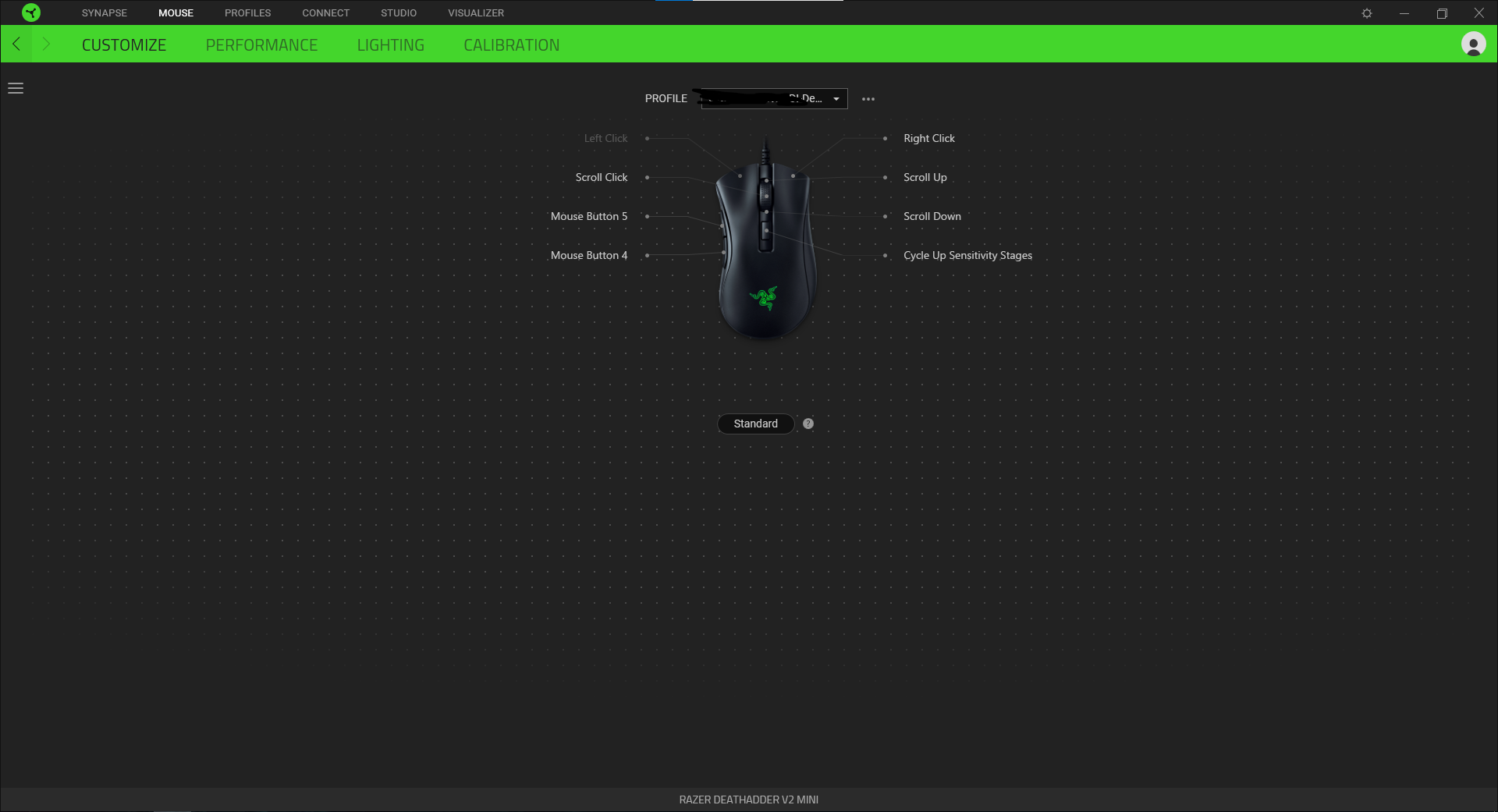Select the Studio menu item

[x=398, y=13]
